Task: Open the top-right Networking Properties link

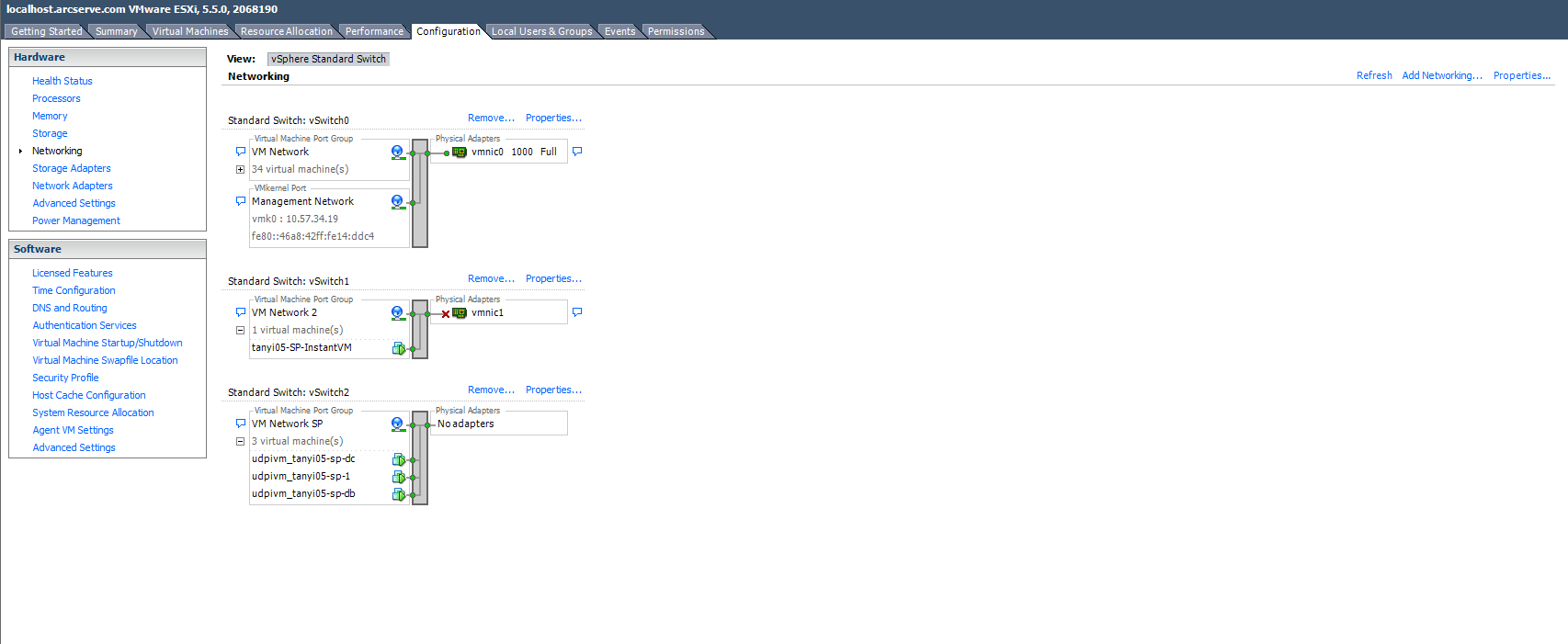Action: pos(1522,75)
